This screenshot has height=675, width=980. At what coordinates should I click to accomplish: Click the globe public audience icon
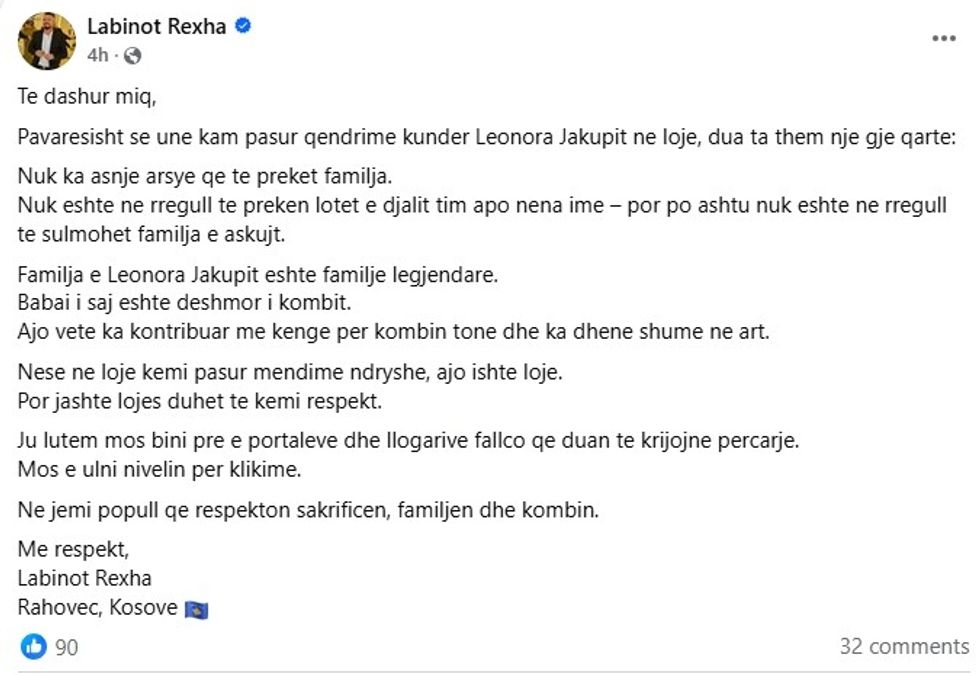134,55
